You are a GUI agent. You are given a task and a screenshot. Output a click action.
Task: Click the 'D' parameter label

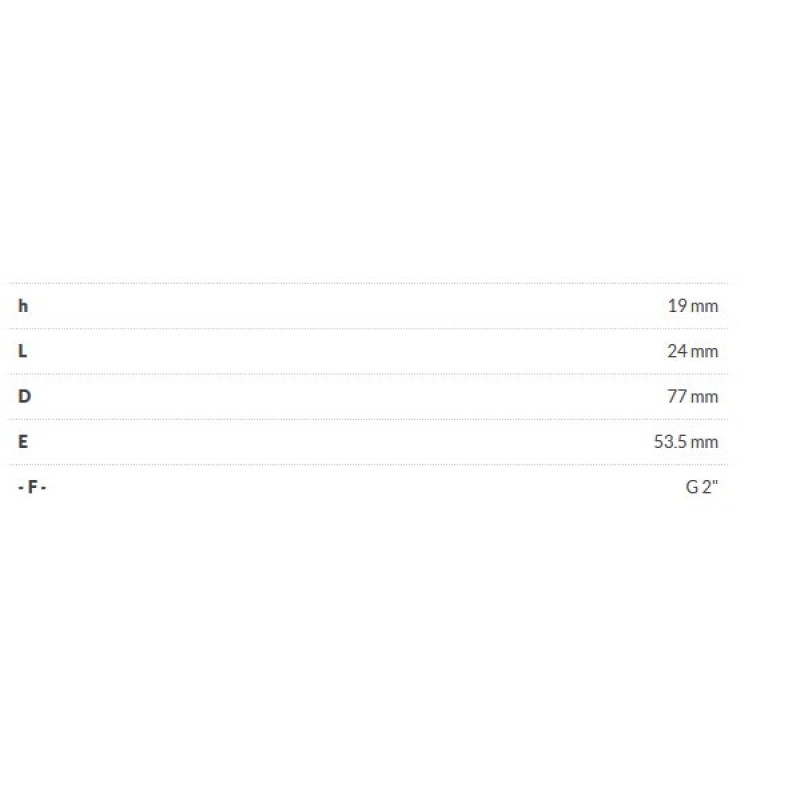tap(24, 396)
